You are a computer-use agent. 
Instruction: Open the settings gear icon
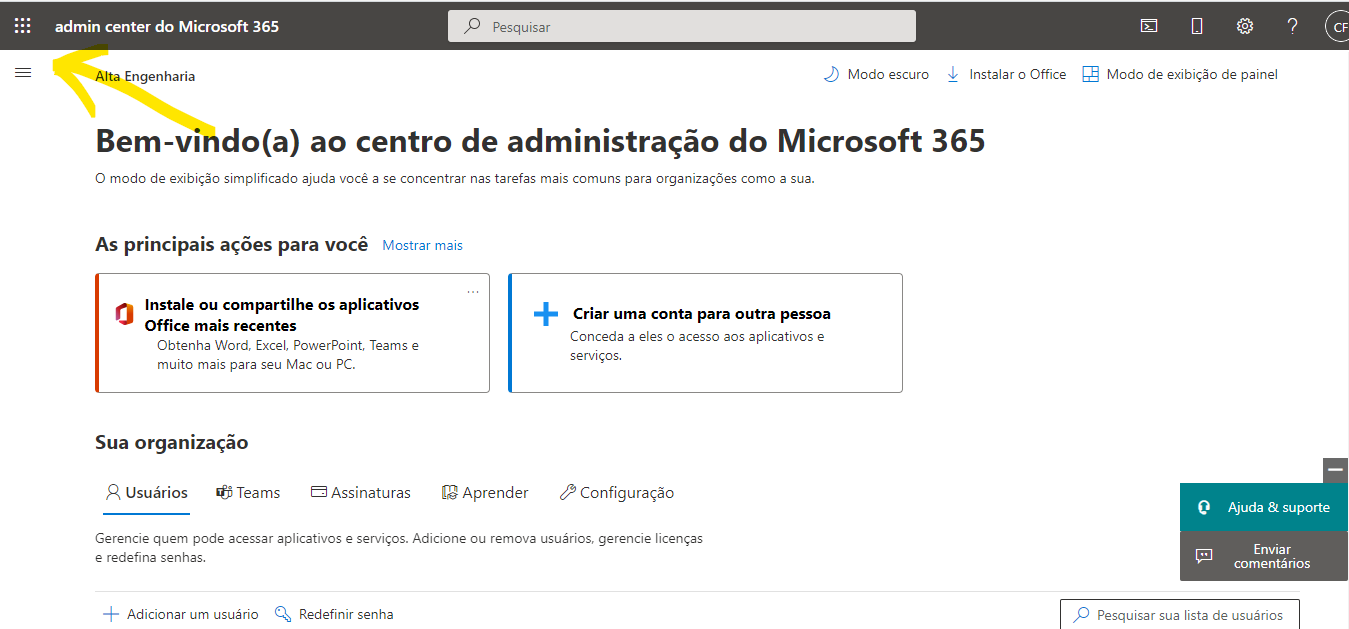pos(1245,26)
